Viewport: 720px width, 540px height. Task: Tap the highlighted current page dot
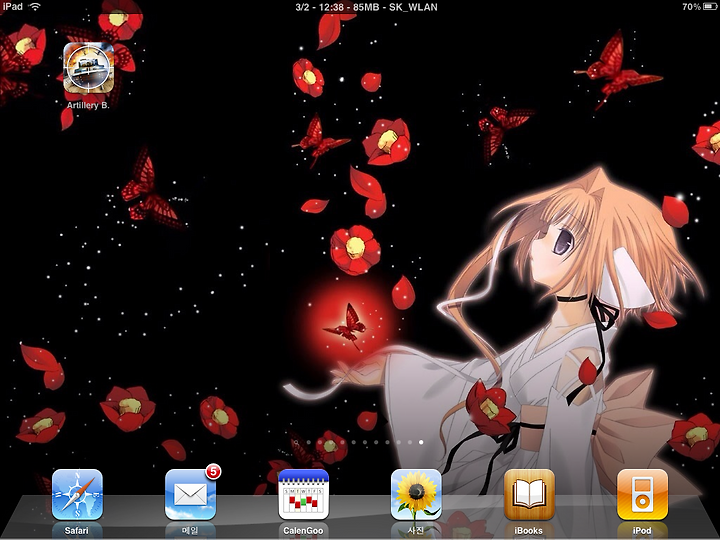[421, 442]
